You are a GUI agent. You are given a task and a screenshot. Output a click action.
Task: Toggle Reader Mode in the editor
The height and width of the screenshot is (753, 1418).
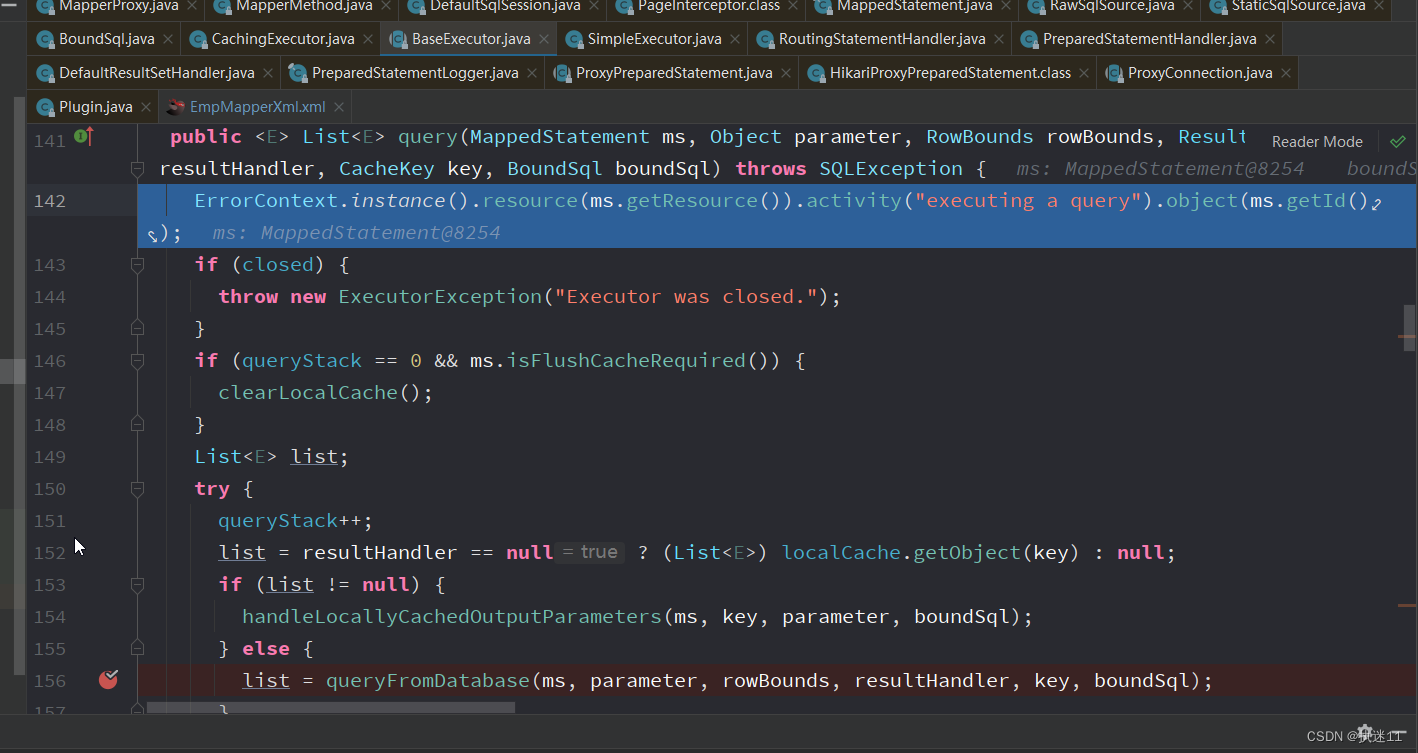click(1317, 142)
